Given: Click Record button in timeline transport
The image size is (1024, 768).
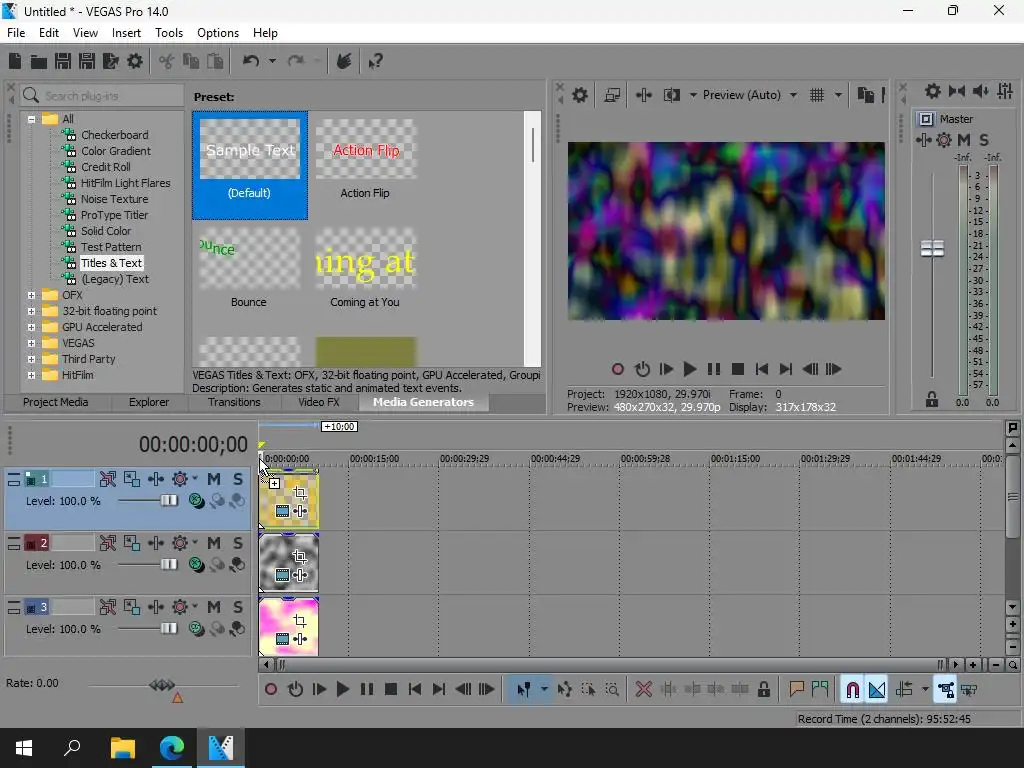Looking at the screenshot, I should click(270, 690).
